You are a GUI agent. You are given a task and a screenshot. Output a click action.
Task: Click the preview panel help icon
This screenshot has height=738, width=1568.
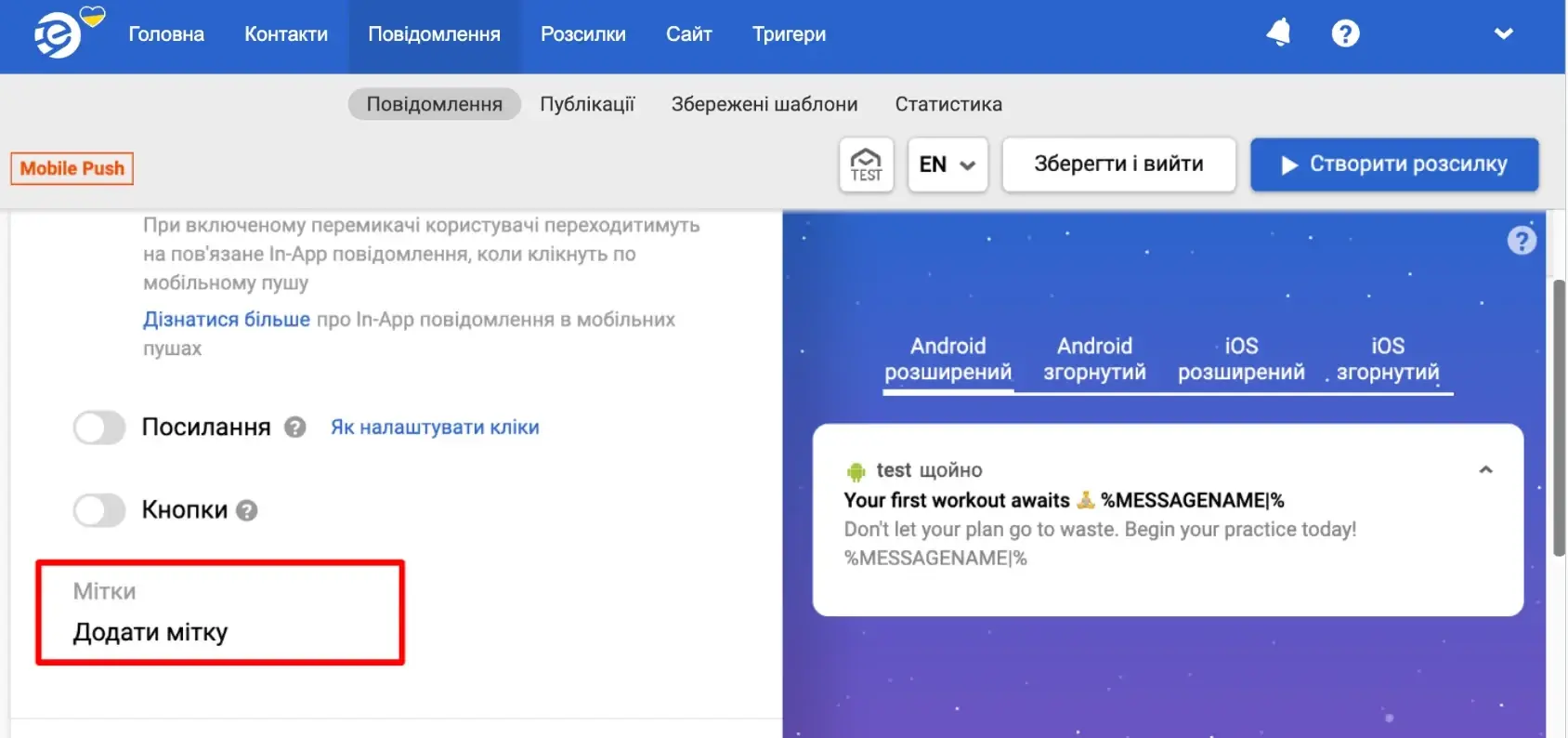(x=1522, y=241)
